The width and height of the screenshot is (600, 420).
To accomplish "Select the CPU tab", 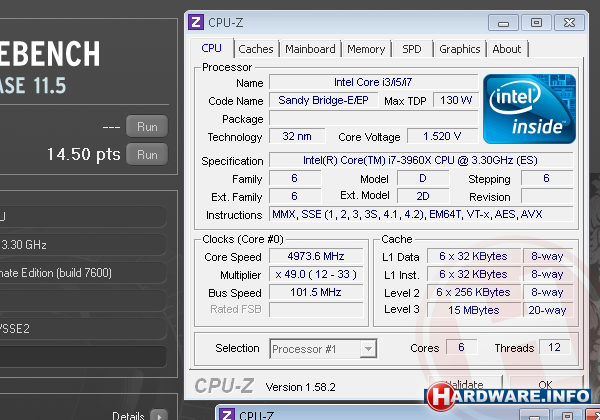I will pos(212,48).
